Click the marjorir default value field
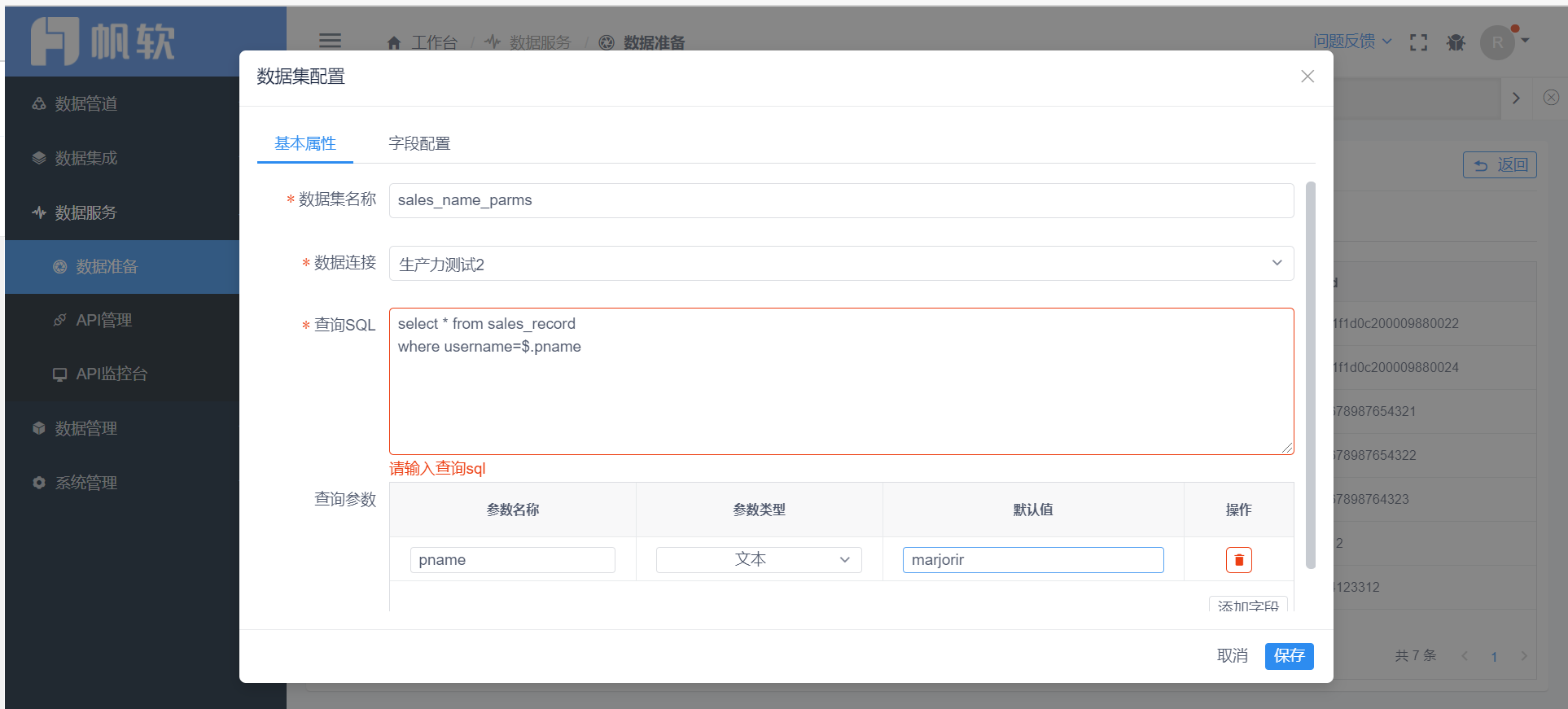This screenshot has height=709, width=1568. tap(1033, 560)
